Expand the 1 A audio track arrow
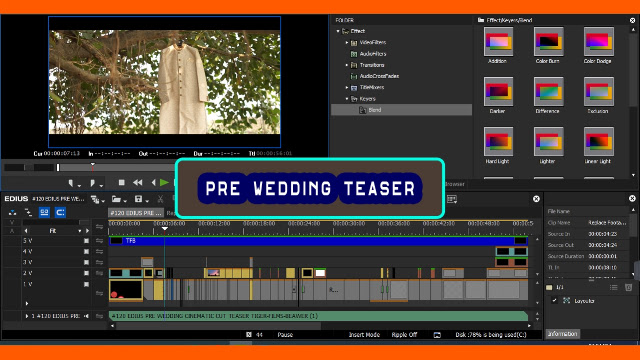640x360 pixels. (x=27, y=316)
